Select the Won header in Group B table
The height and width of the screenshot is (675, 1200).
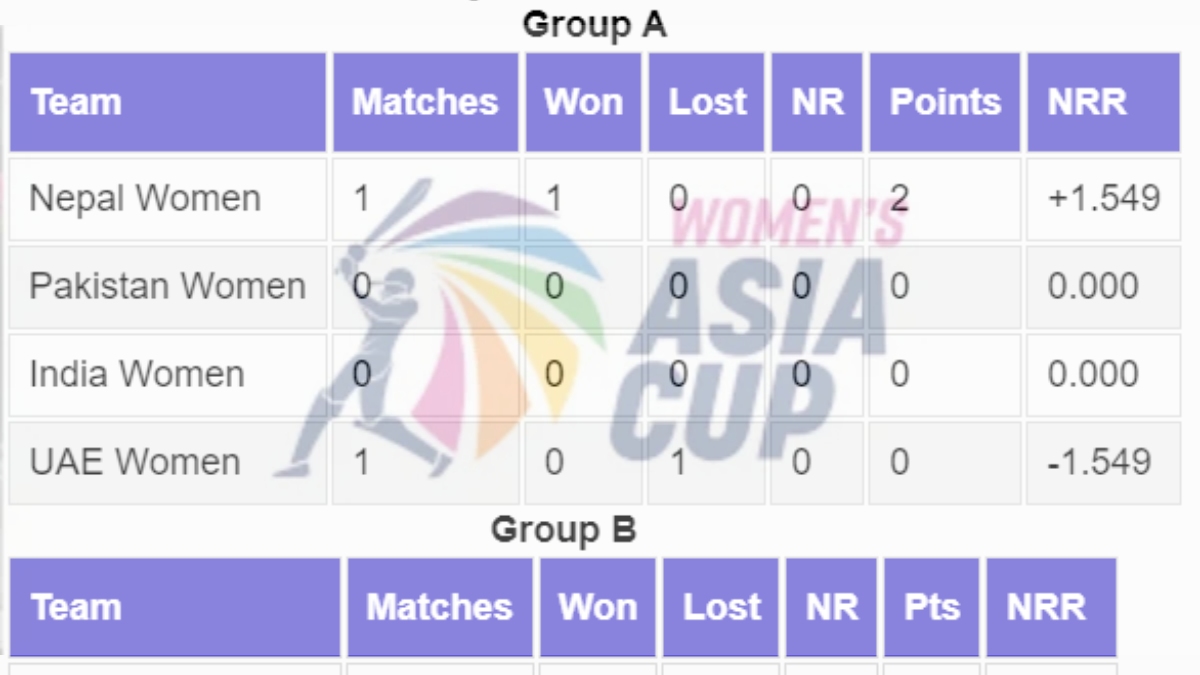pyautogui.click(x=597, y=607)
